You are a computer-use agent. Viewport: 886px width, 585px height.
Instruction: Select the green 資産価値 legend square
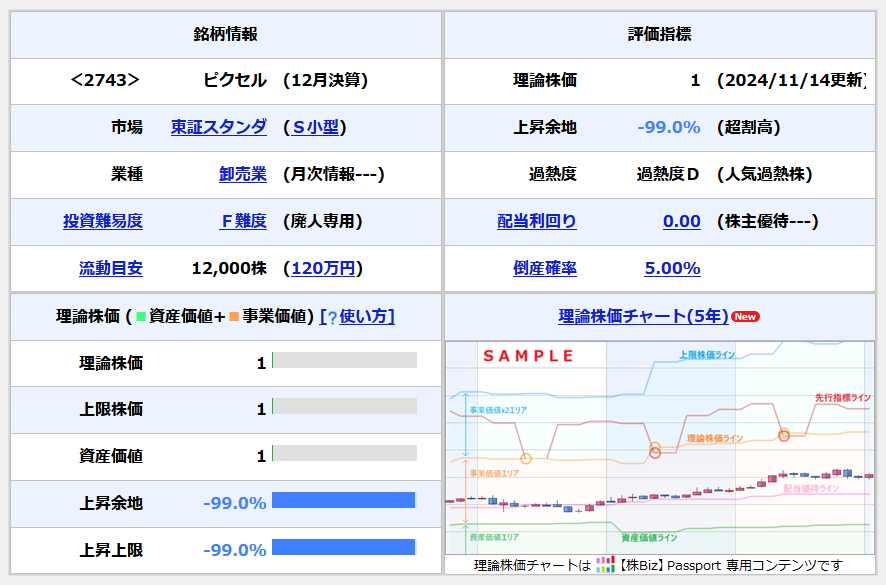pos(139,317)
